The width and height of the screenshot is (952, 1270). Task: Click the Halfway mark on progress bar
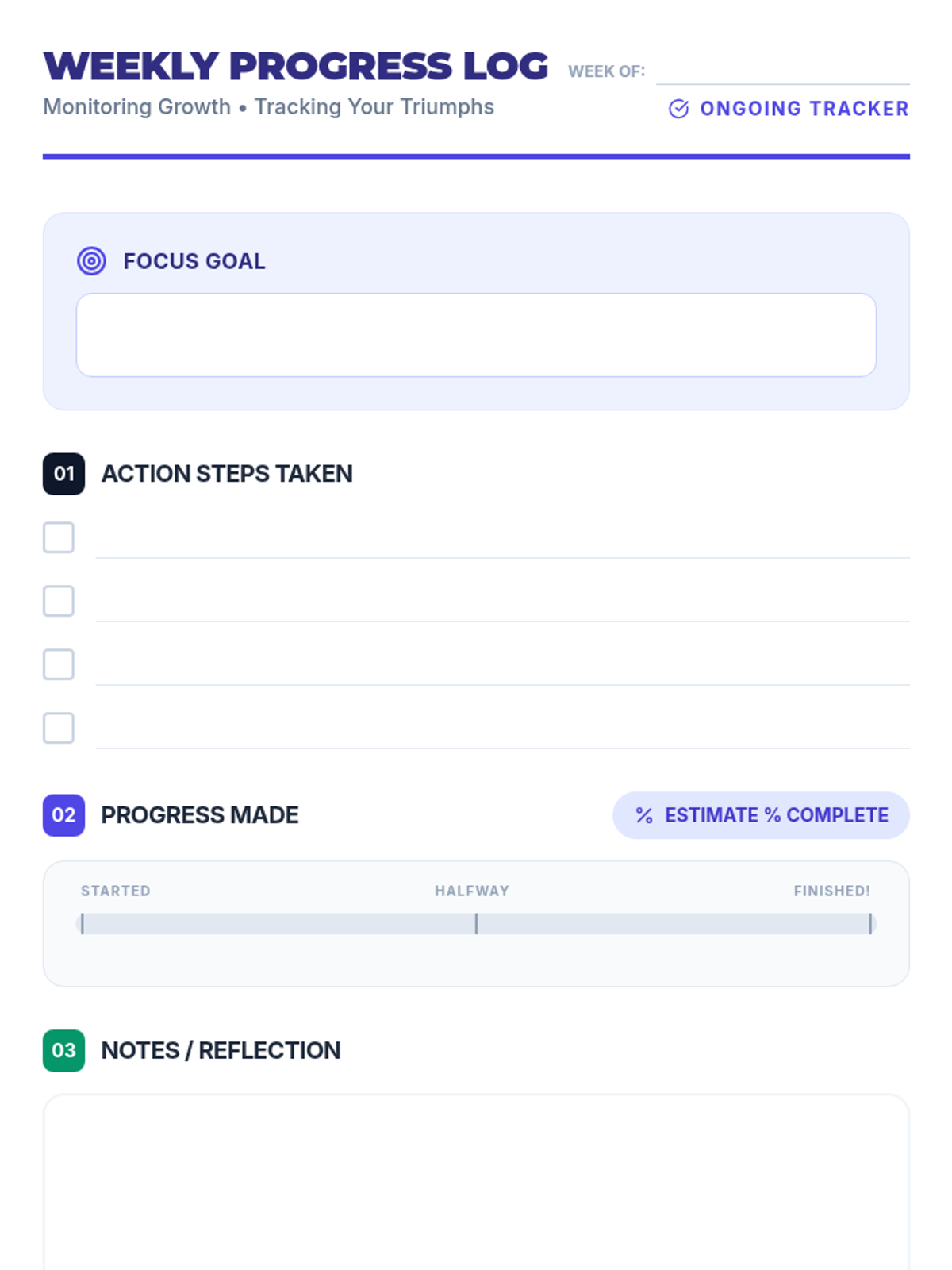476,923
